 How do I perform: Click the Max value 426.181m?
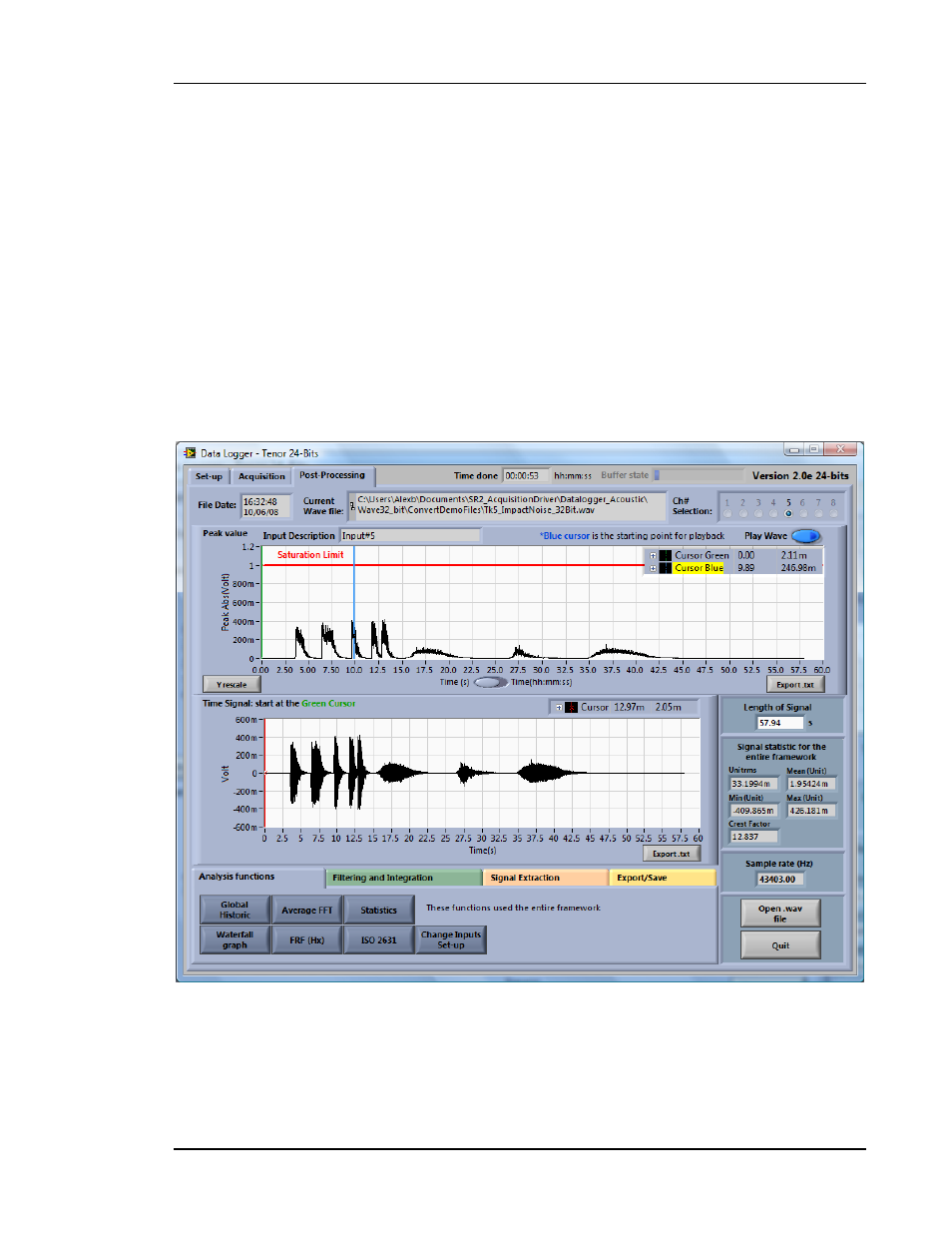pyautogui.click(x=811, y=811)
